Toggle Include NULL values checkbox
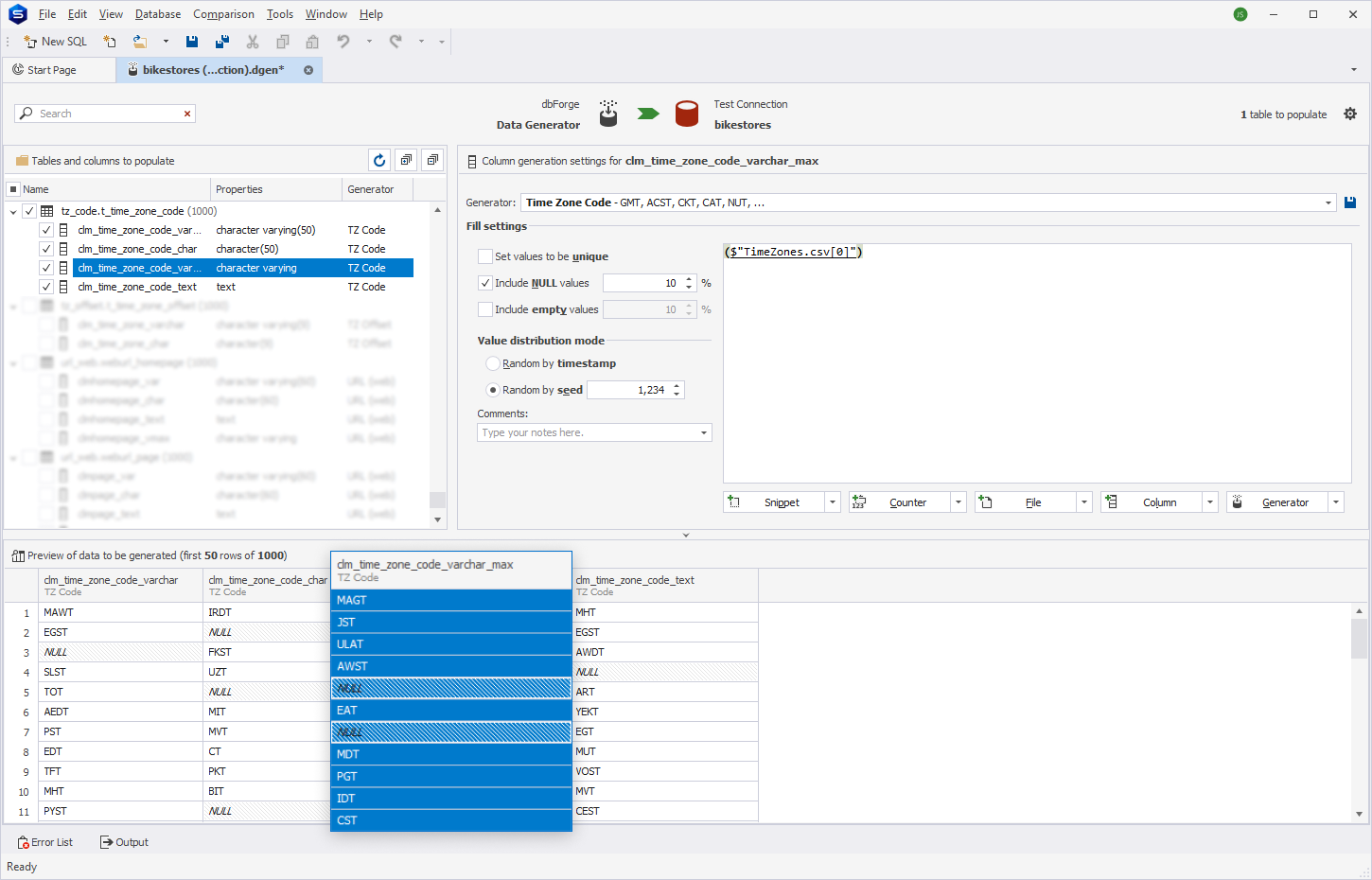The height and width of the screenshot is (880, 1372). tap(485, 283)
